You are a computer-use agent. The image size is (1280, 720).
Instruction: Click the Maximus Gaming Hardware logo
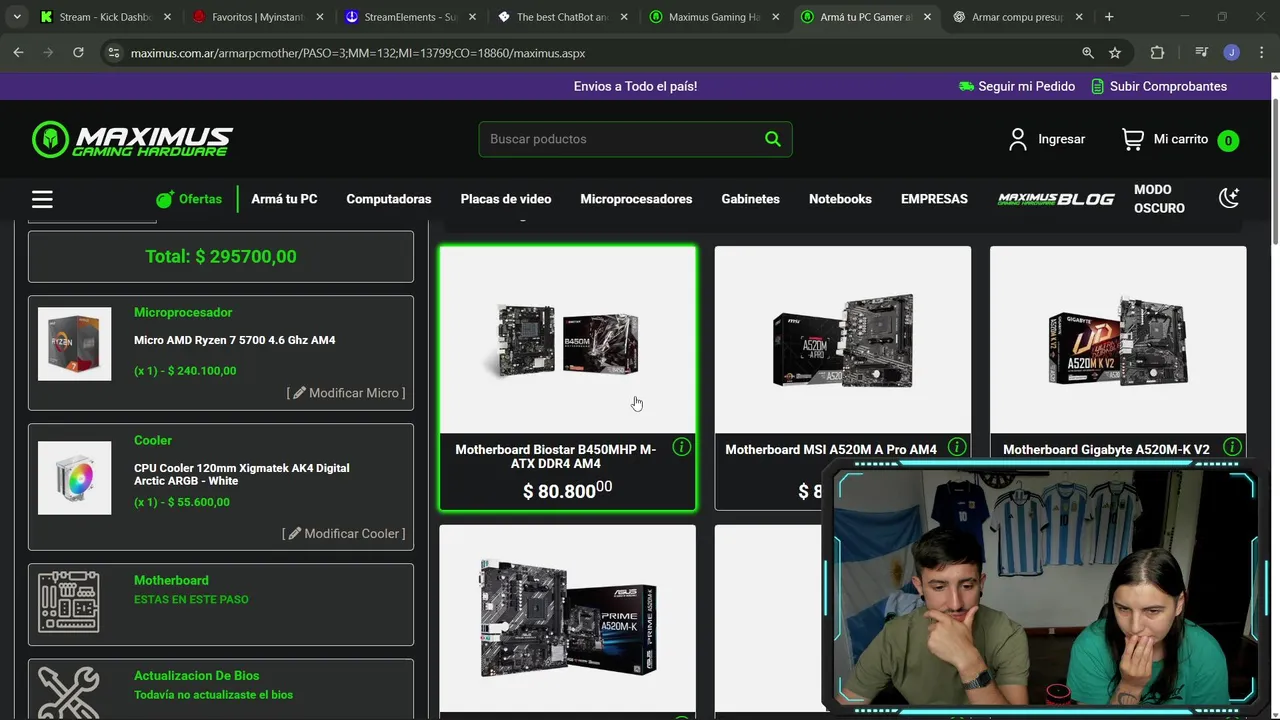[x=133, y=140]
